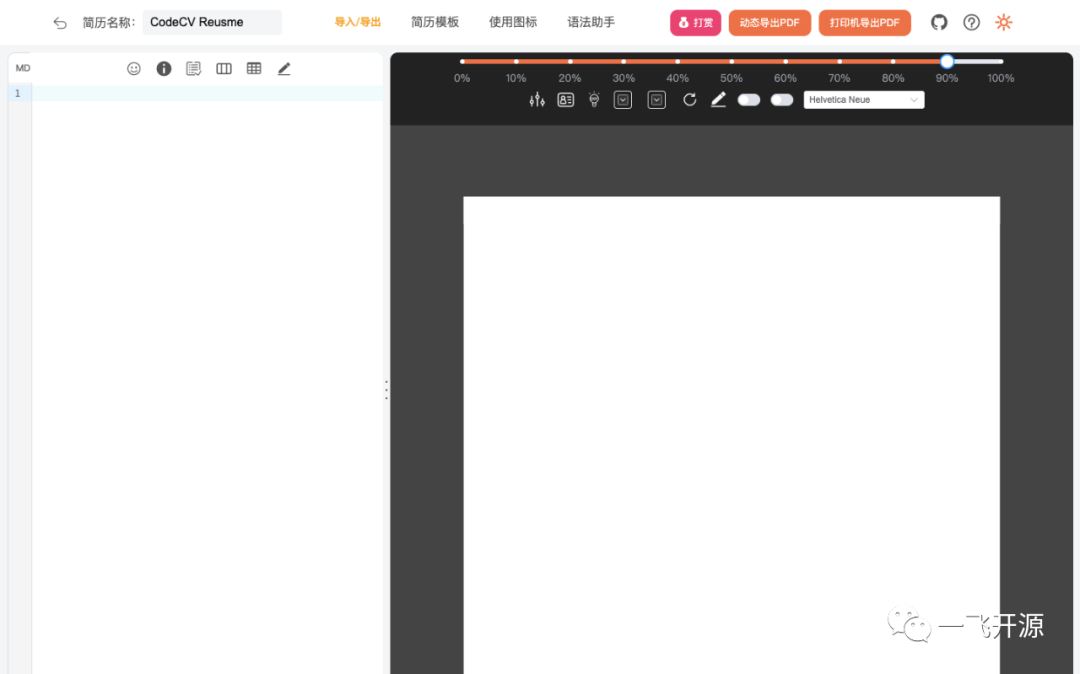Click the light bulb icon
Screen dimensions: 1080x674
(594, 100)
